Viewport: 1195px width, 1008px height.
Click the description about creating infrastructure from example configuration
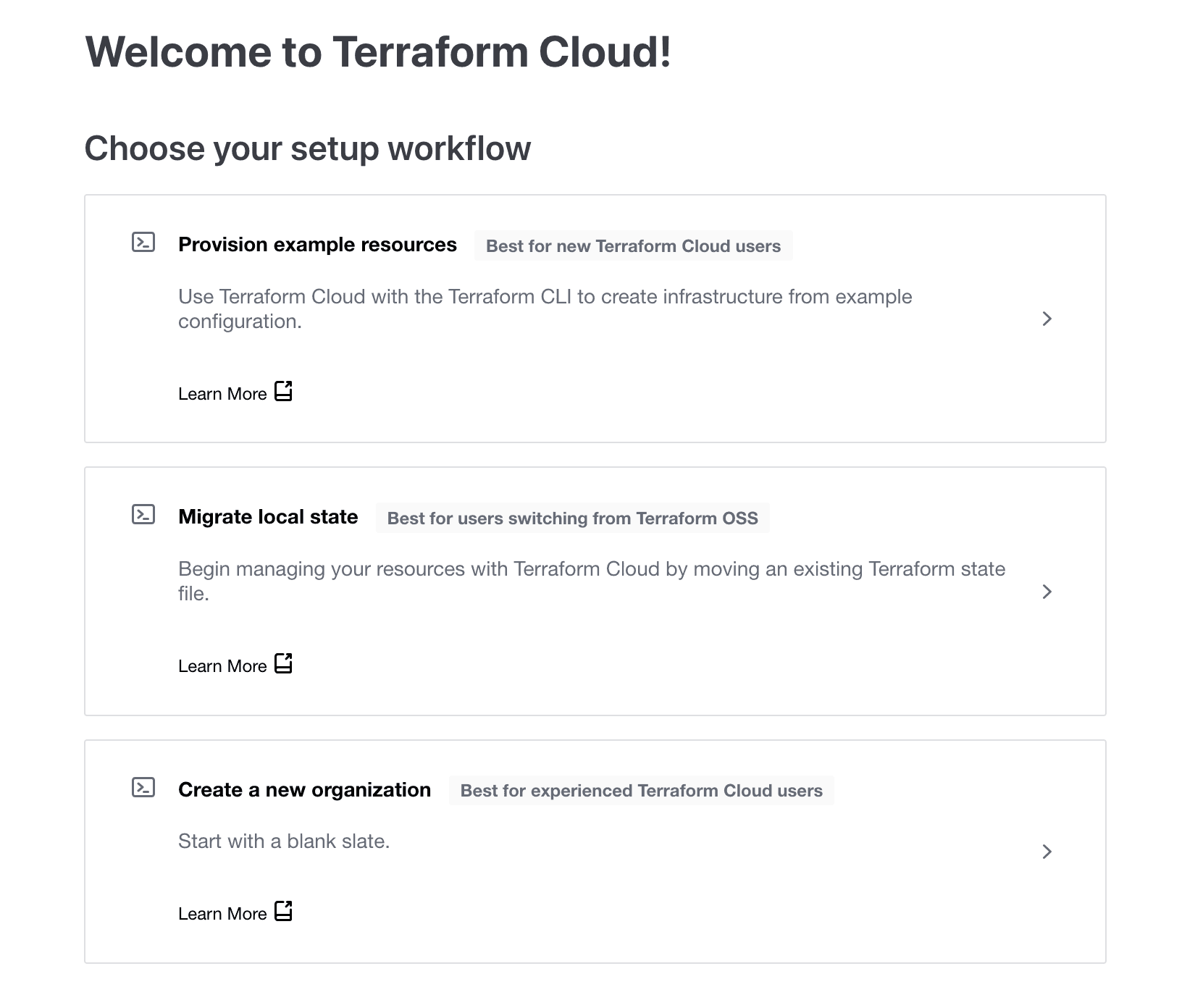[545, 308]
